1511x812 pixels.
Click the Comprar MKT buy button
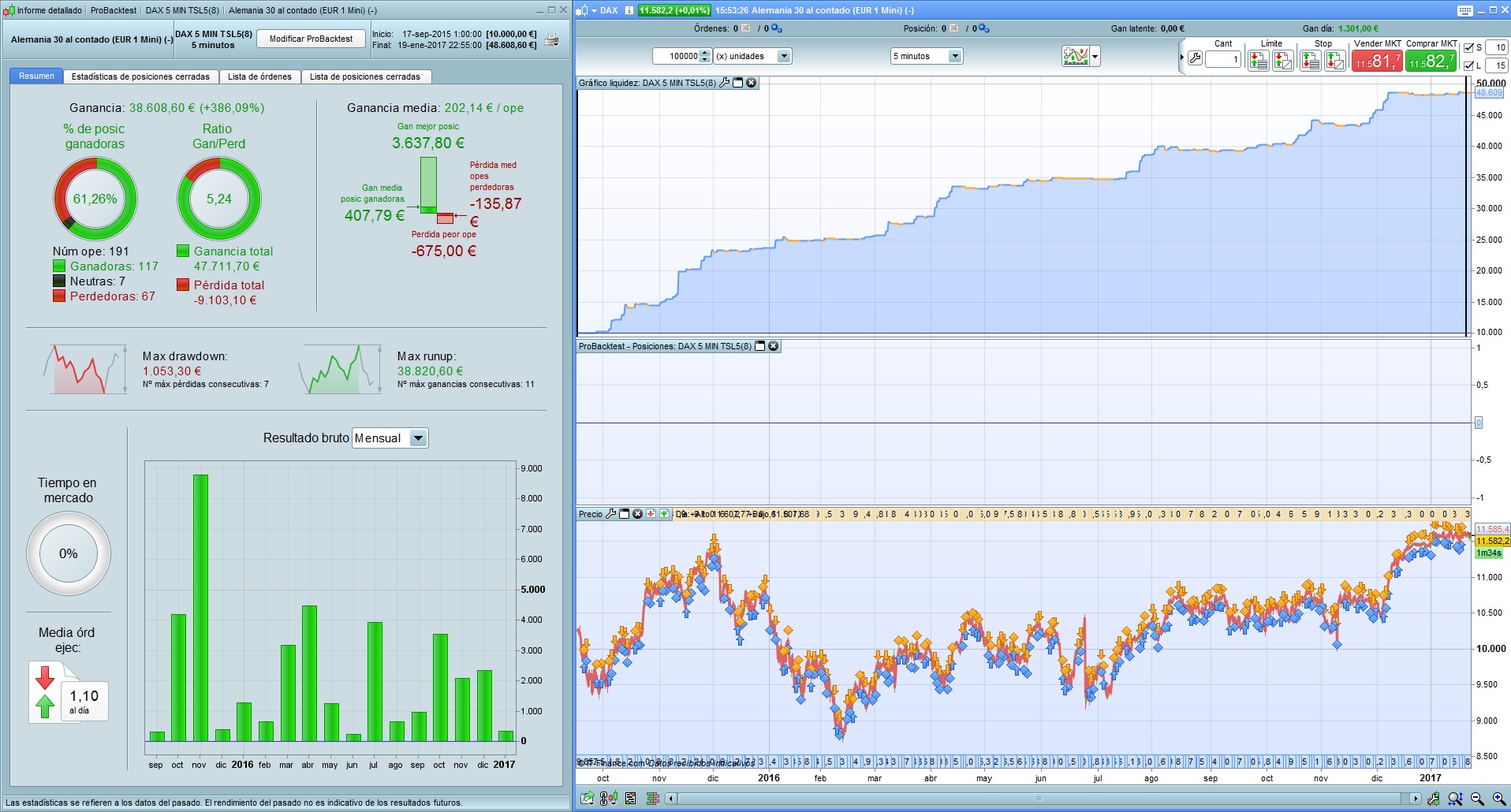coord(1431,61)
